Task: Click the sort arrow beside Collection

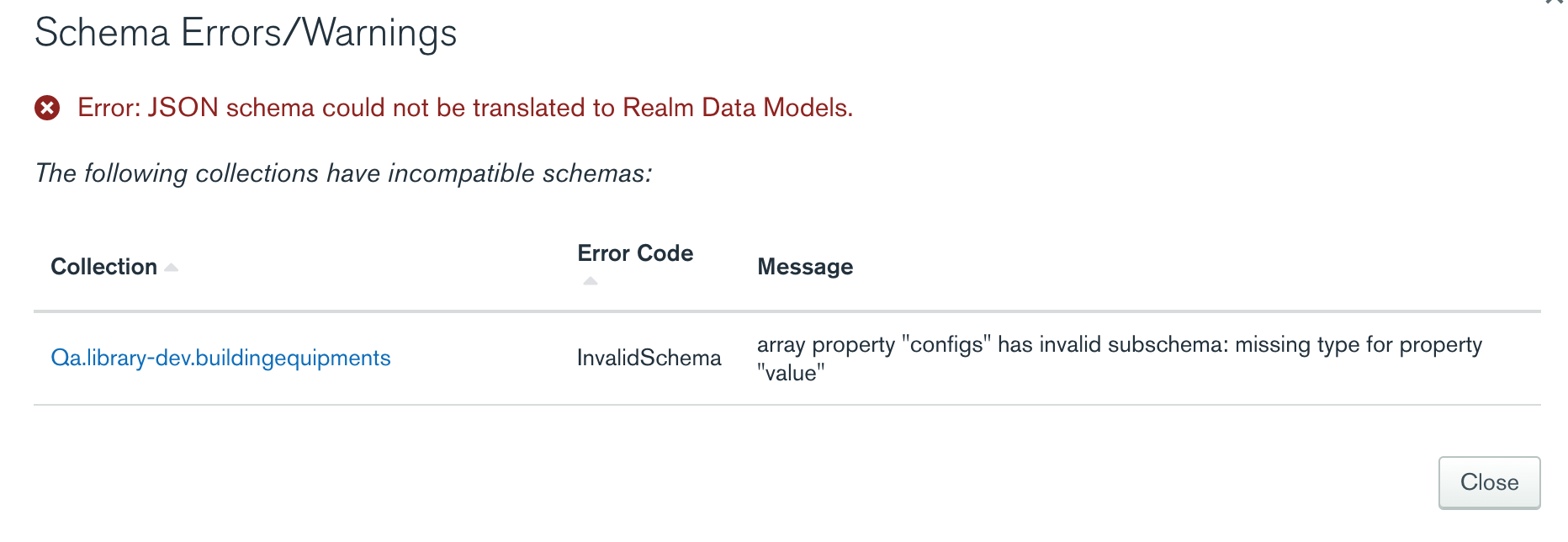Action: (172, 268)
